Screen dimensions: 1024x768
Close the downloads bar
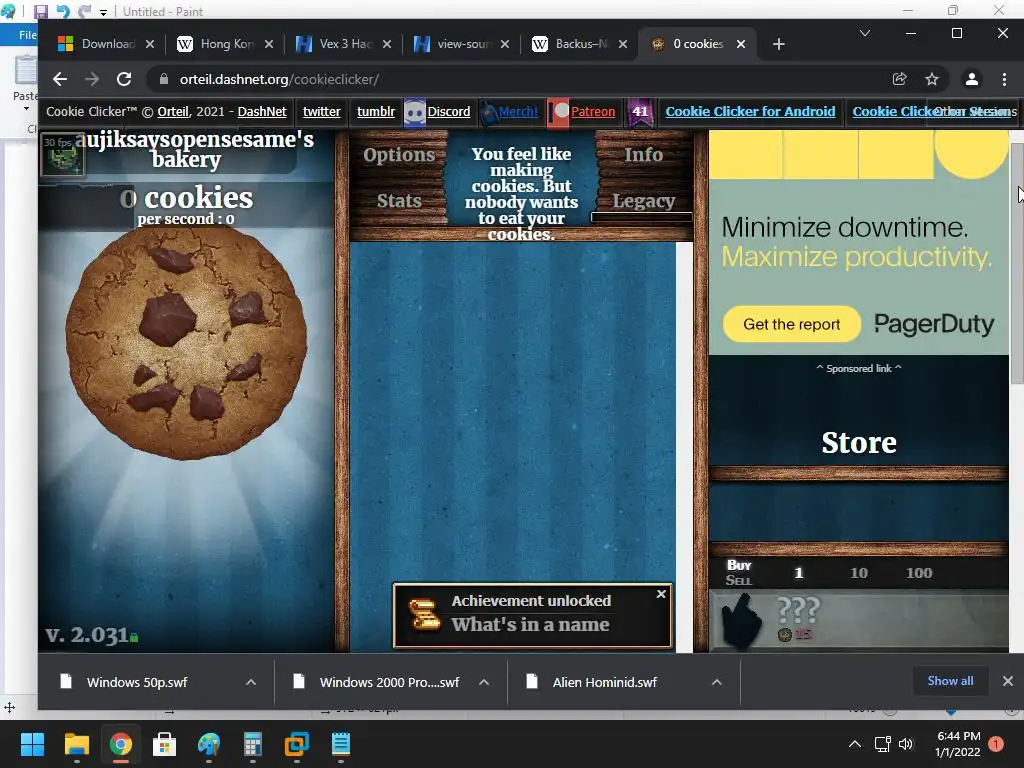[1008, 681]
